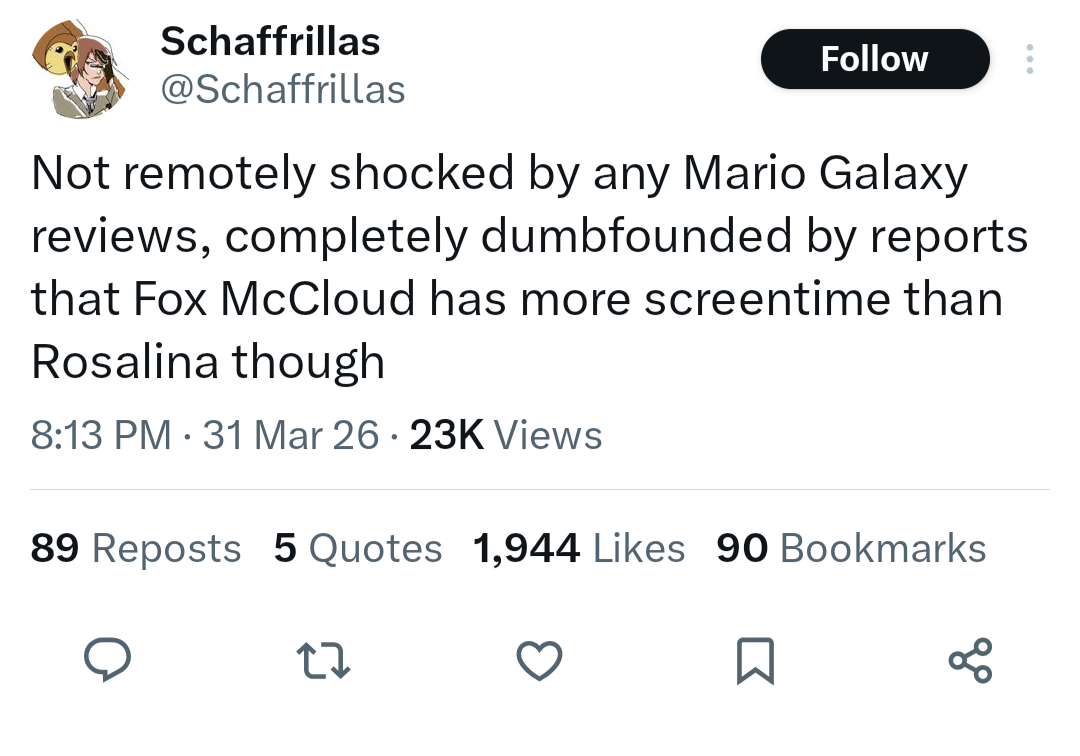Click the words Fox McCloud in tweet
This screenshot has height=756, width=1080.
tap(274, 299)
